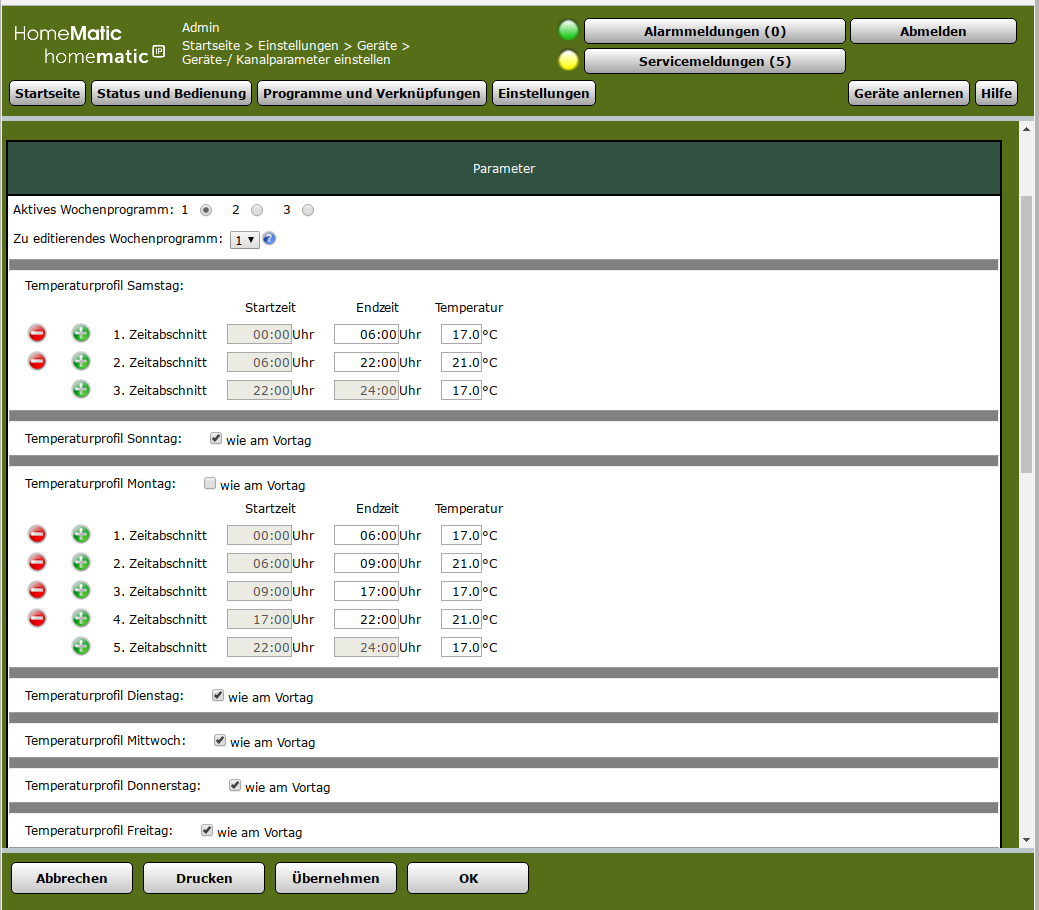Add after Monday's 4th Zeitabschnitt with green plus
The height and width of the screenshot is (910, 1039).
pyautogui.click(x=81, y=618)
